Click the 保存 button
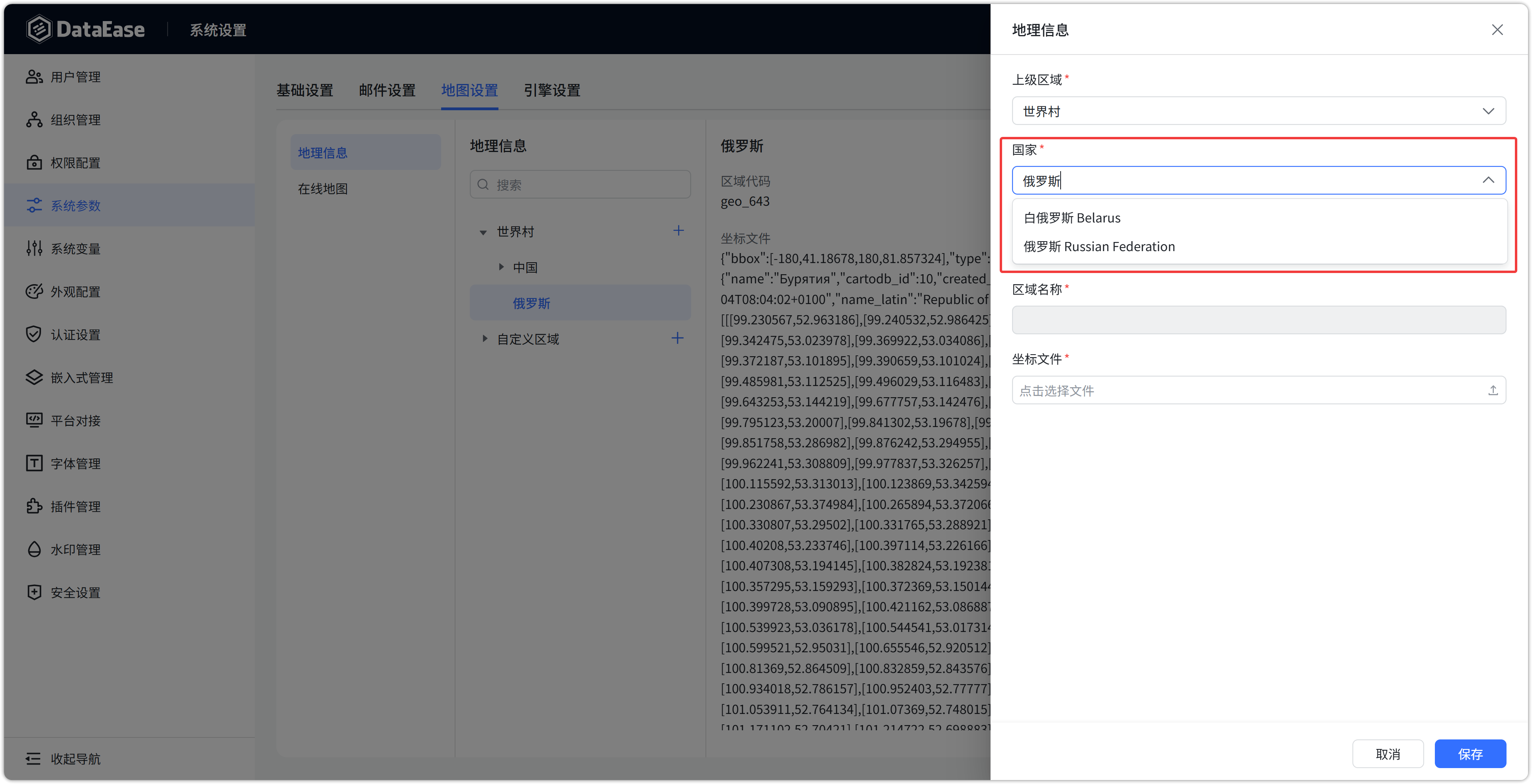This screenshot has height=784, width=1532. coord(1469,754)
